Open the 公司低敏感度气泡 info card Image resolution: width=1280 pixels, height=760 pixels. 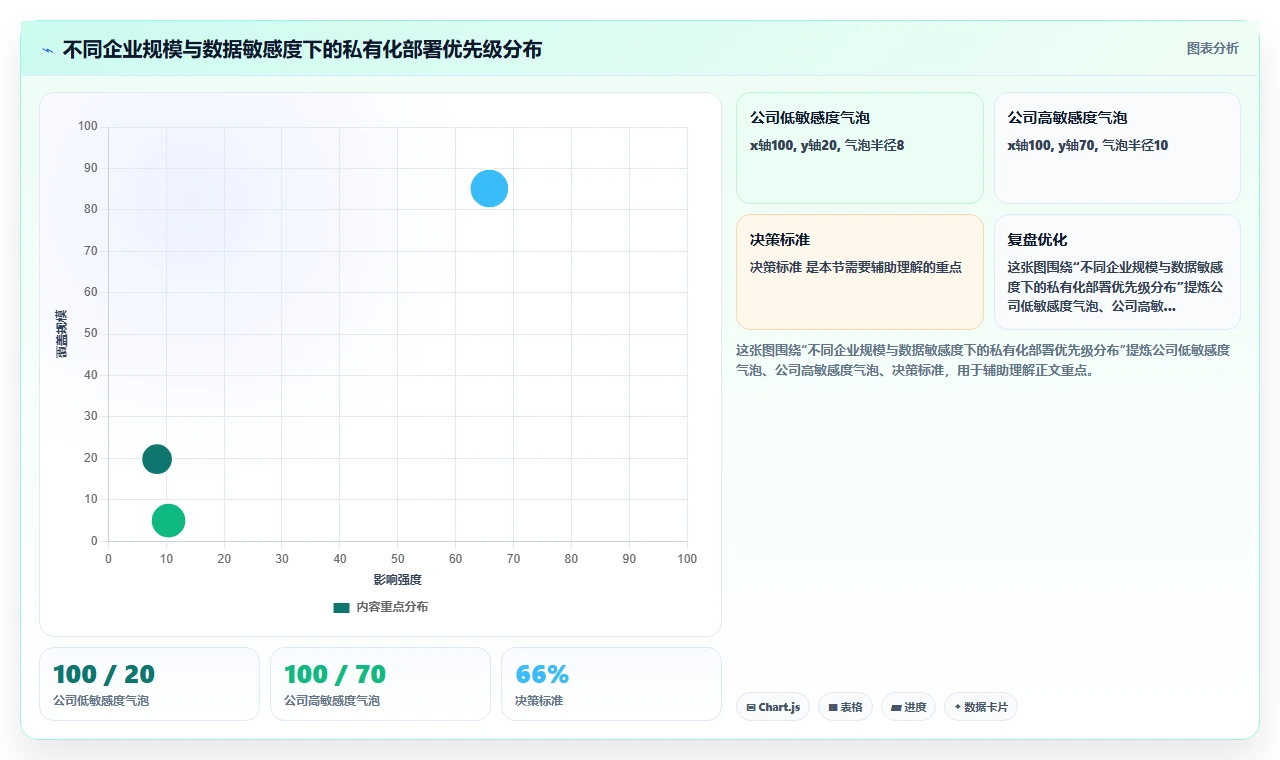[x=860, y=148]
